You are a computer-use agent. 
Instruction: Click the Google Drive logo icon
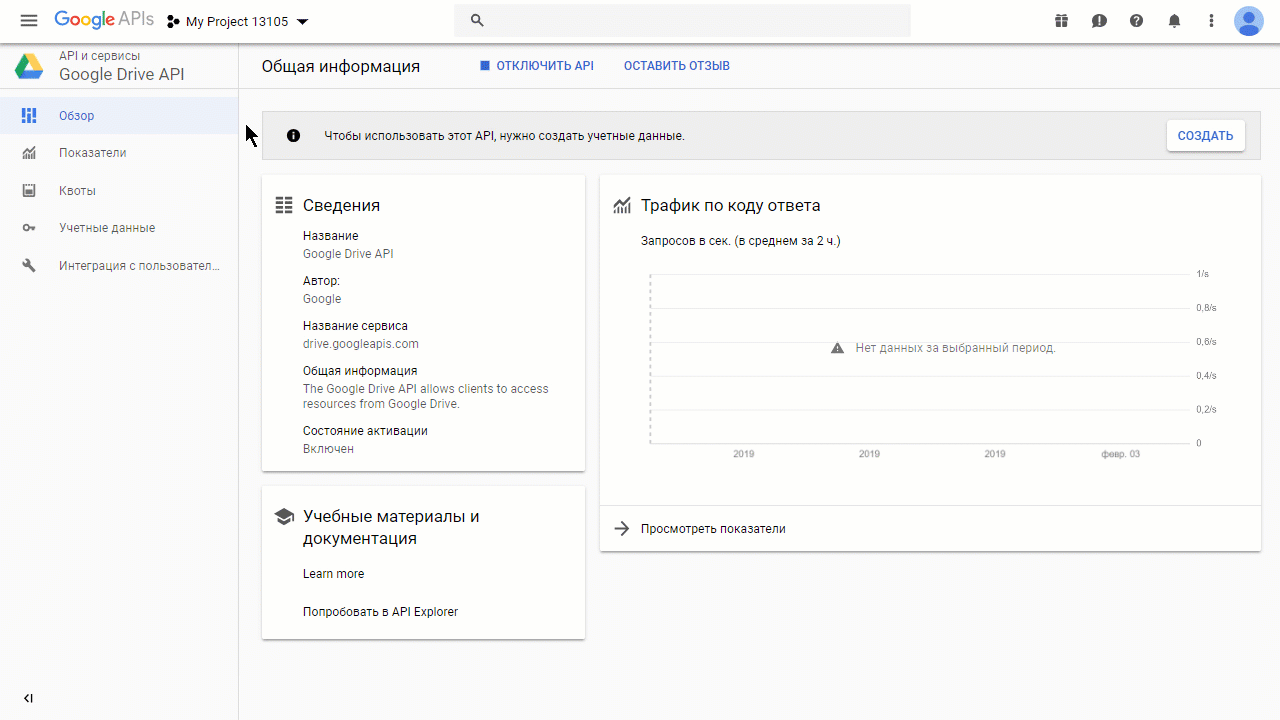[x=28, y=66]
